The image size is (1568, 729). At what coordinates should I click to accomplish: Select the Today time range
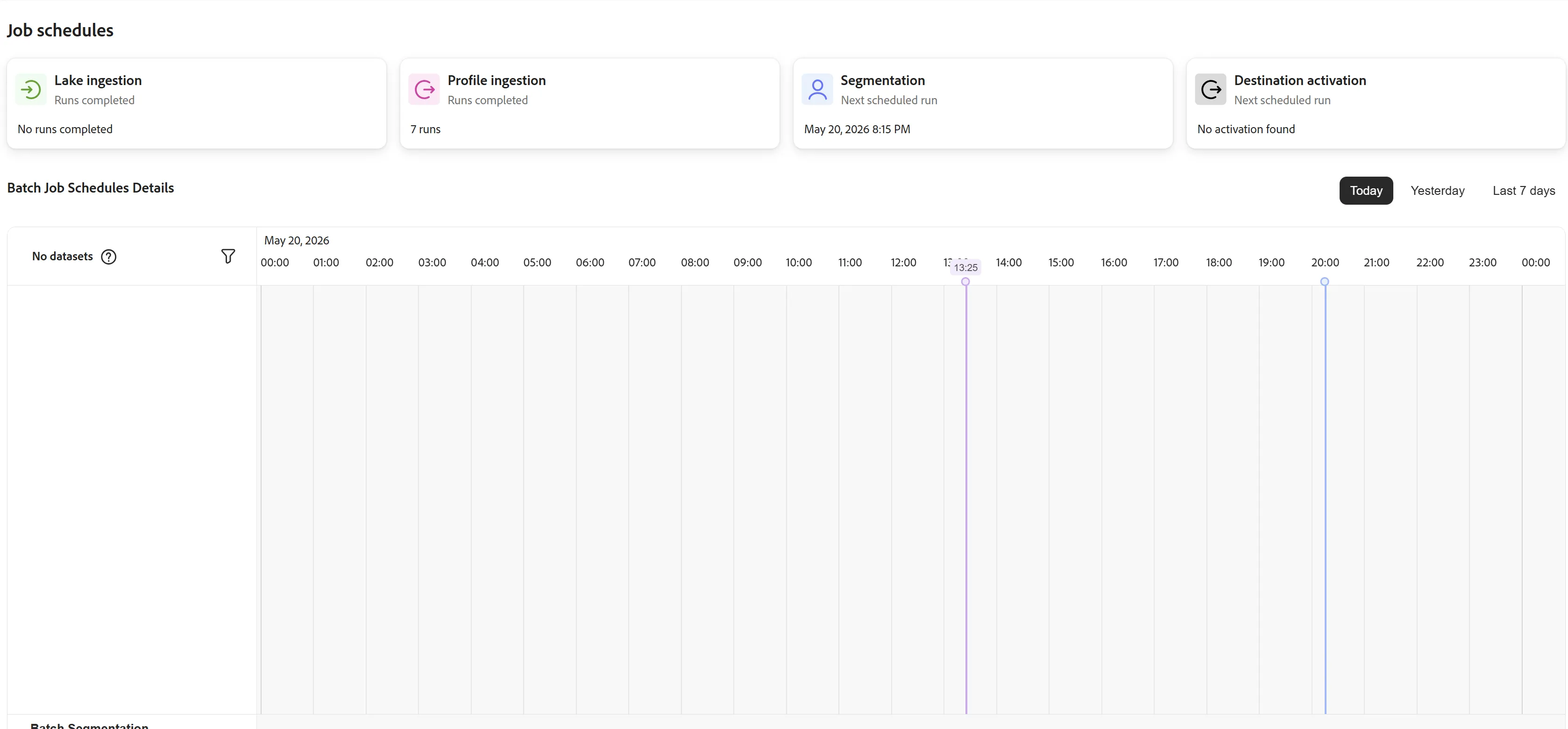click(1366, 191)
